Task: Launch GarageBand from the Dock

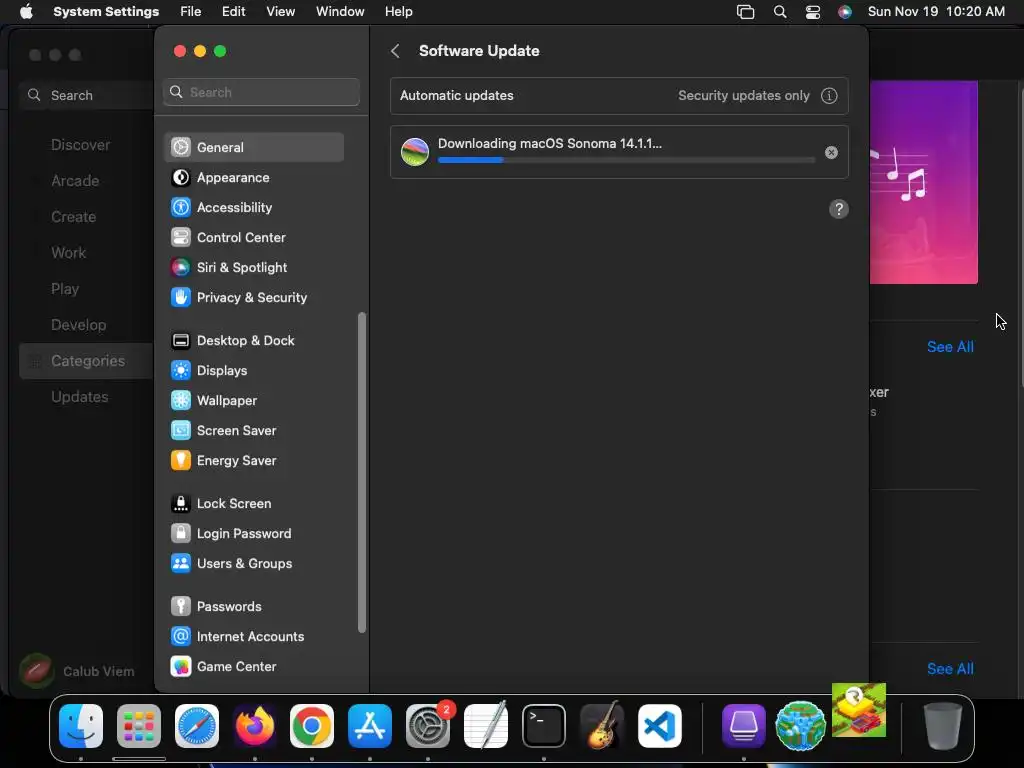Action: [601, 726]
